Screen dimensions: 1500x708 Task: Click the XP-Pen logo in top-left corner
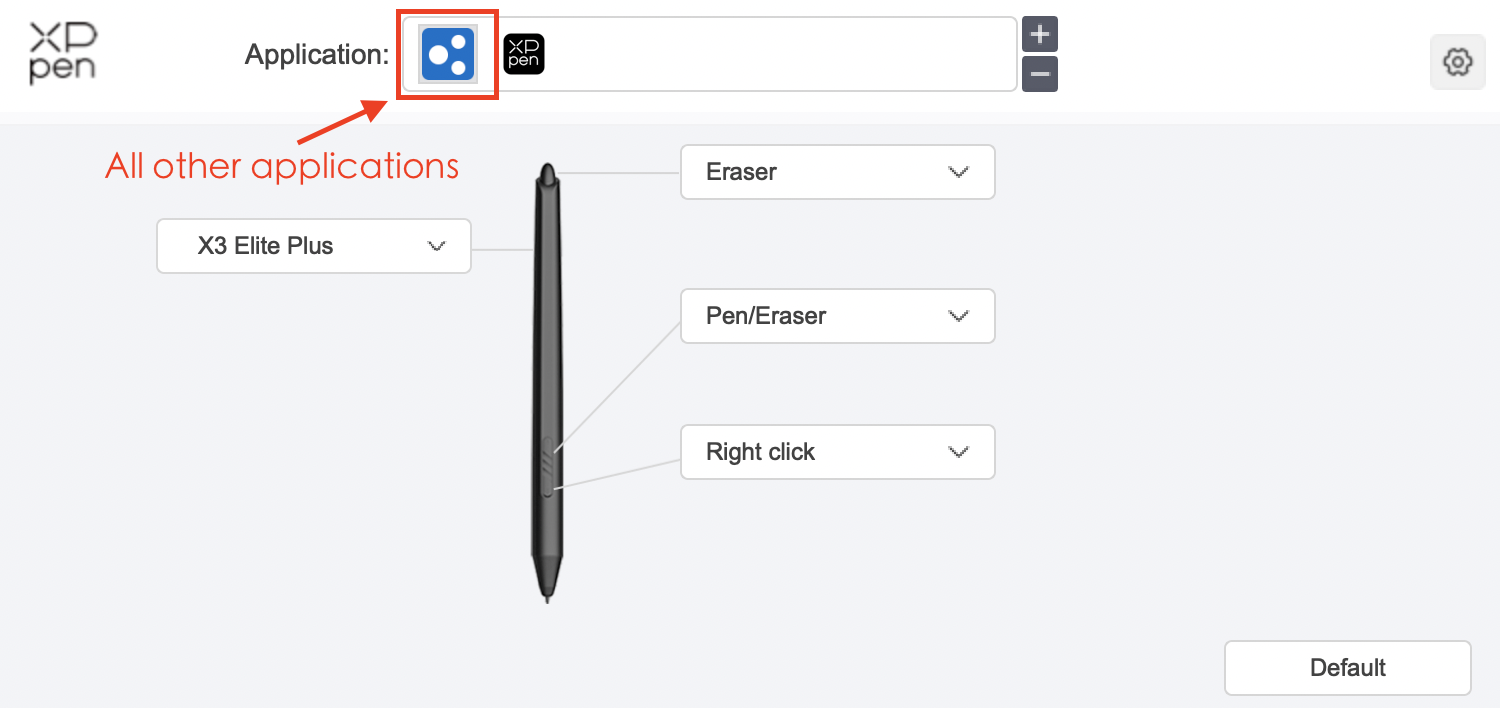pos(63,54)
